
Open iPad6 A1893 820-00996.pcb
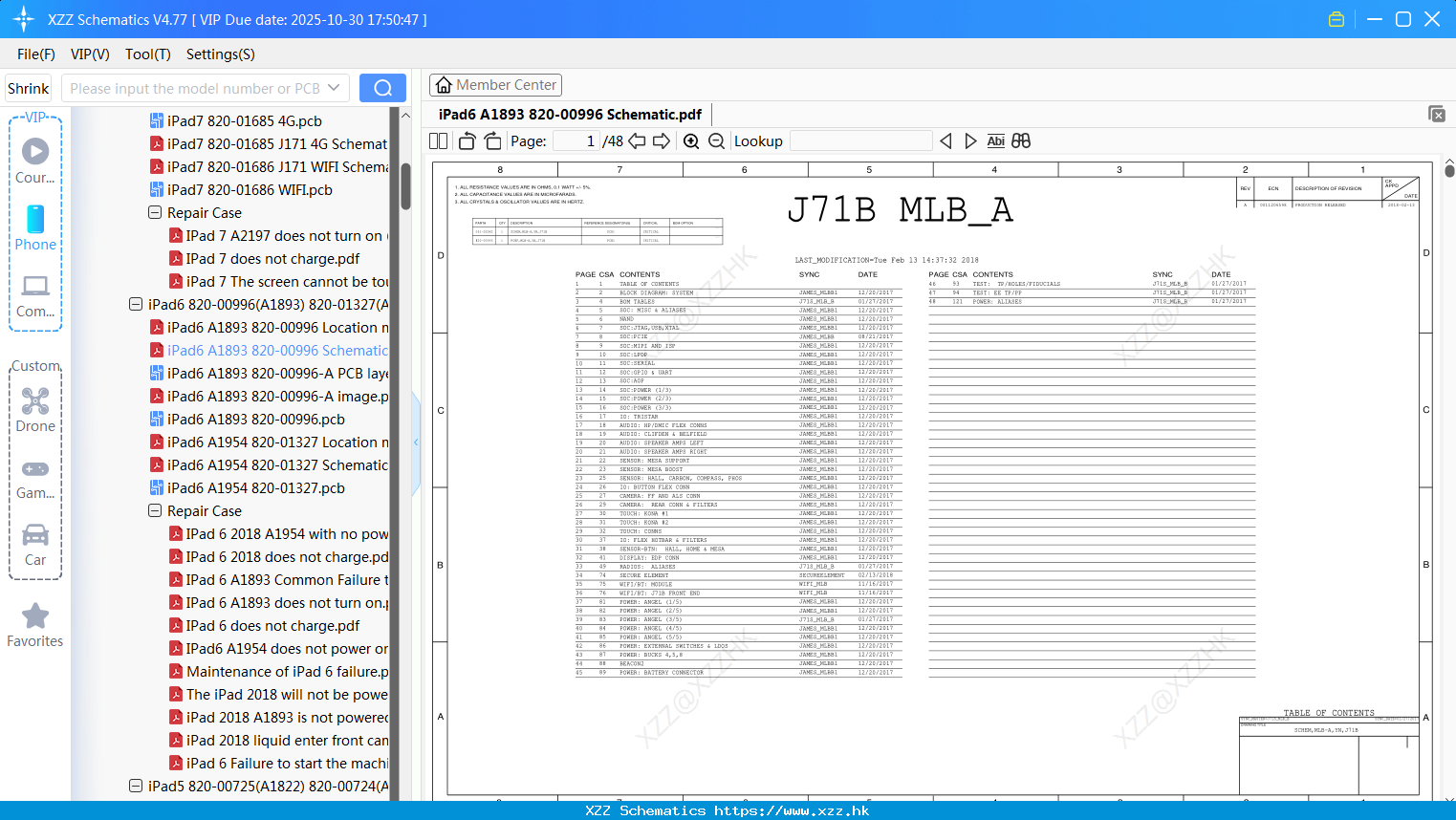[248, 419]
